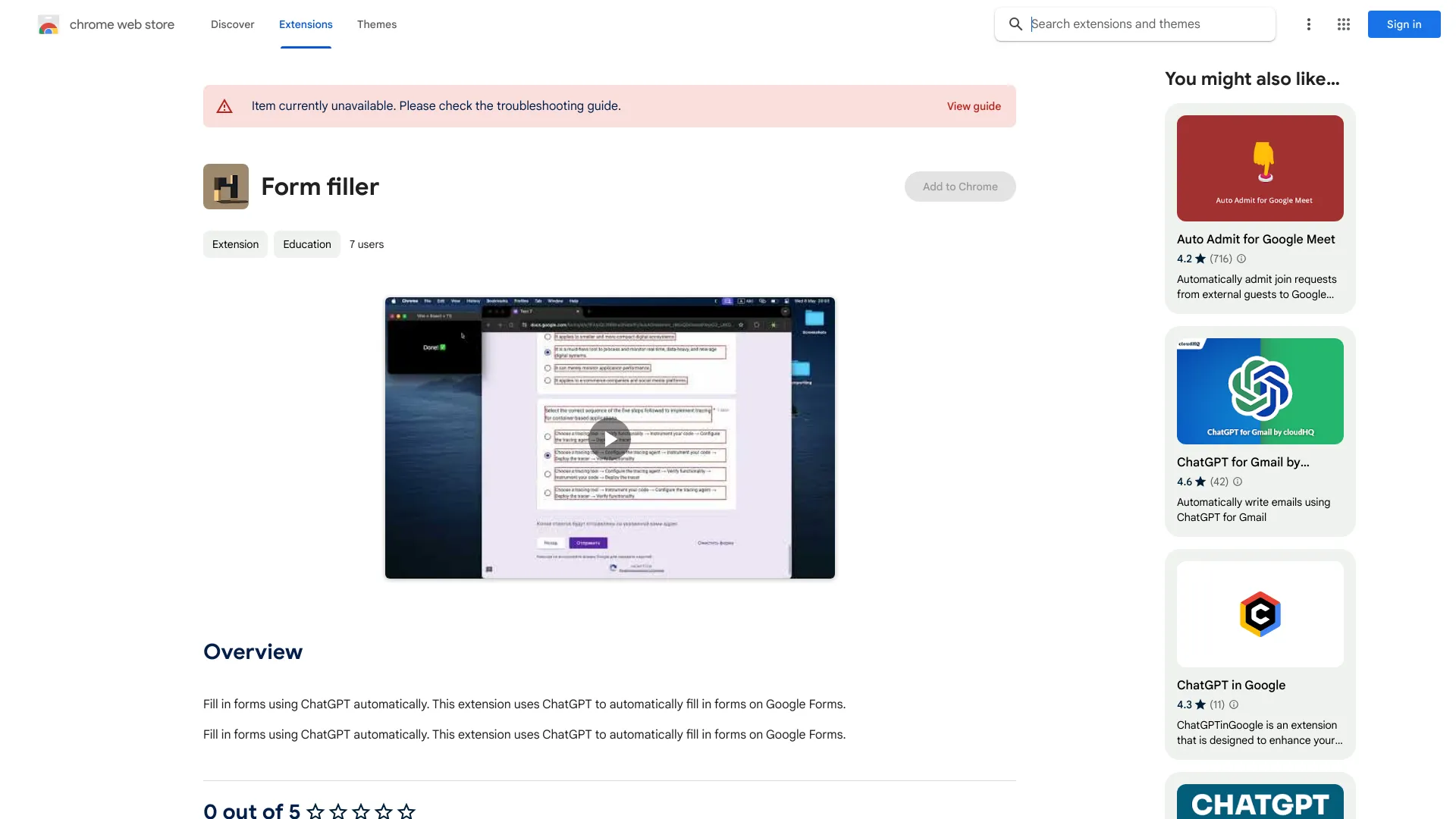1456x819 pixels.
Task: Click the Sign in button
Action: 1403,24
